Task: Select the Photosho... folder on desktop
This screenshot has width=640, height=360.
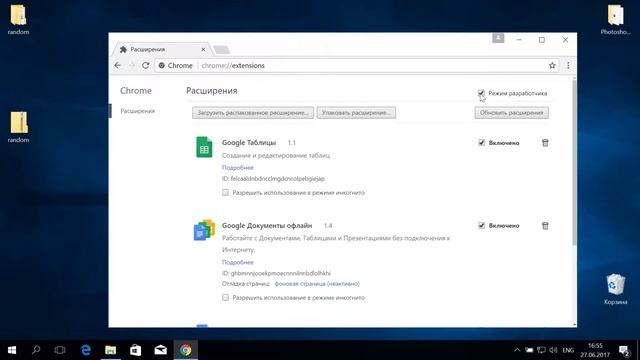Action: point(616,20)
